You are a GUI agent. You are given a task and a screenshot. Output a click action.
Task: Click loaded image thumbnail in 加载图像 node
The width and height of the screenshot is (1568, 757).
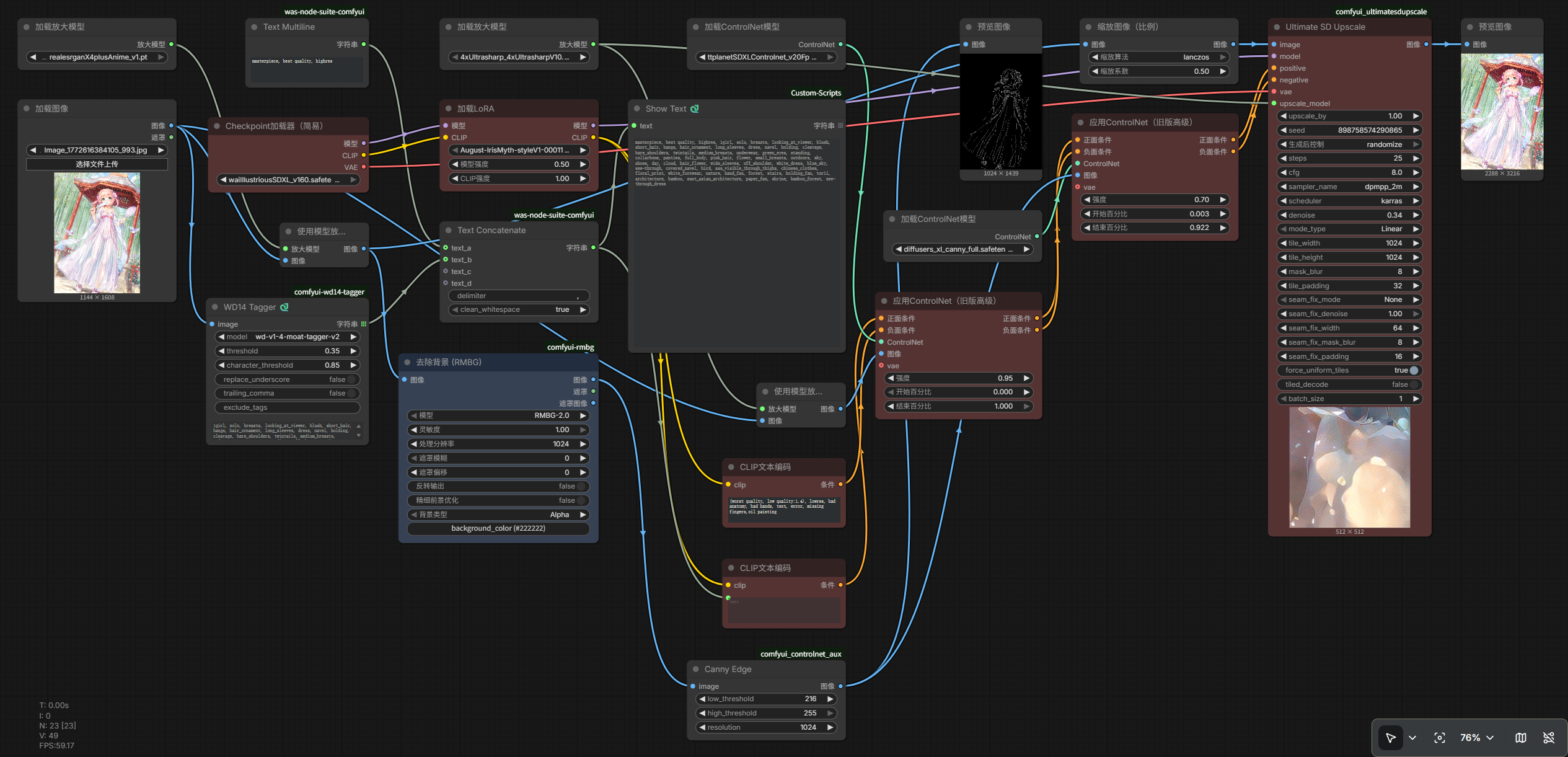pyautogui.click(x=97, y=232)
